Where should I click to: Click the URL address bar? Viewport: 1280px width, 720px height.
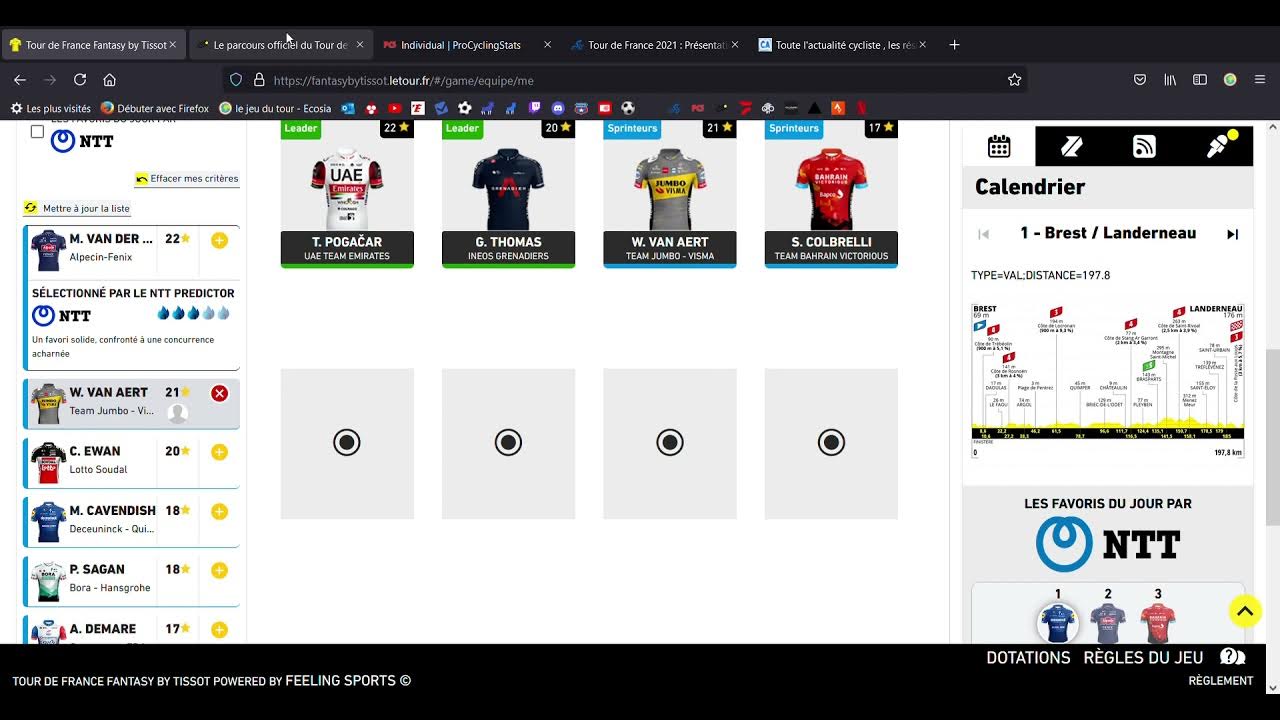click(627, 80)
